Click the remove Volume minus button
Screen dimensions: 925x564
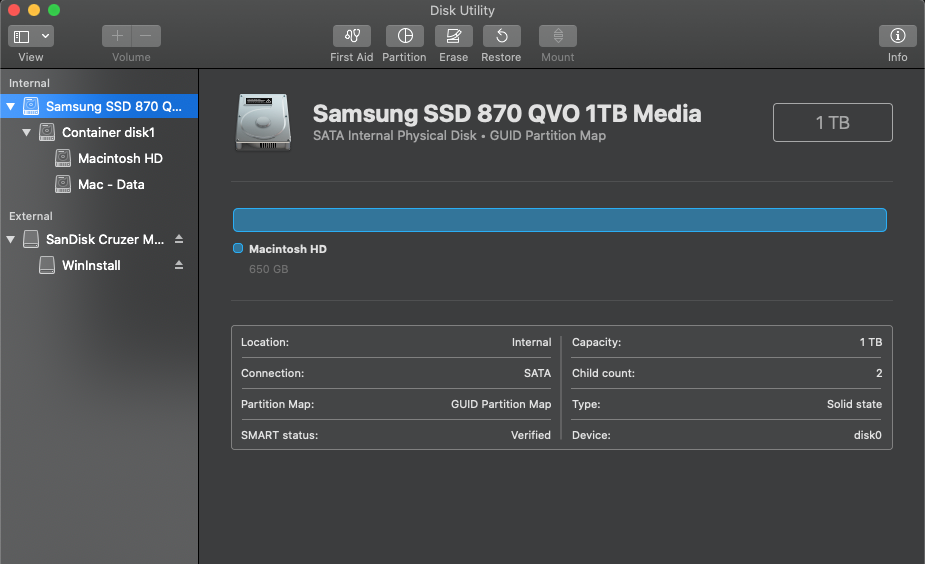click(146, 36)
